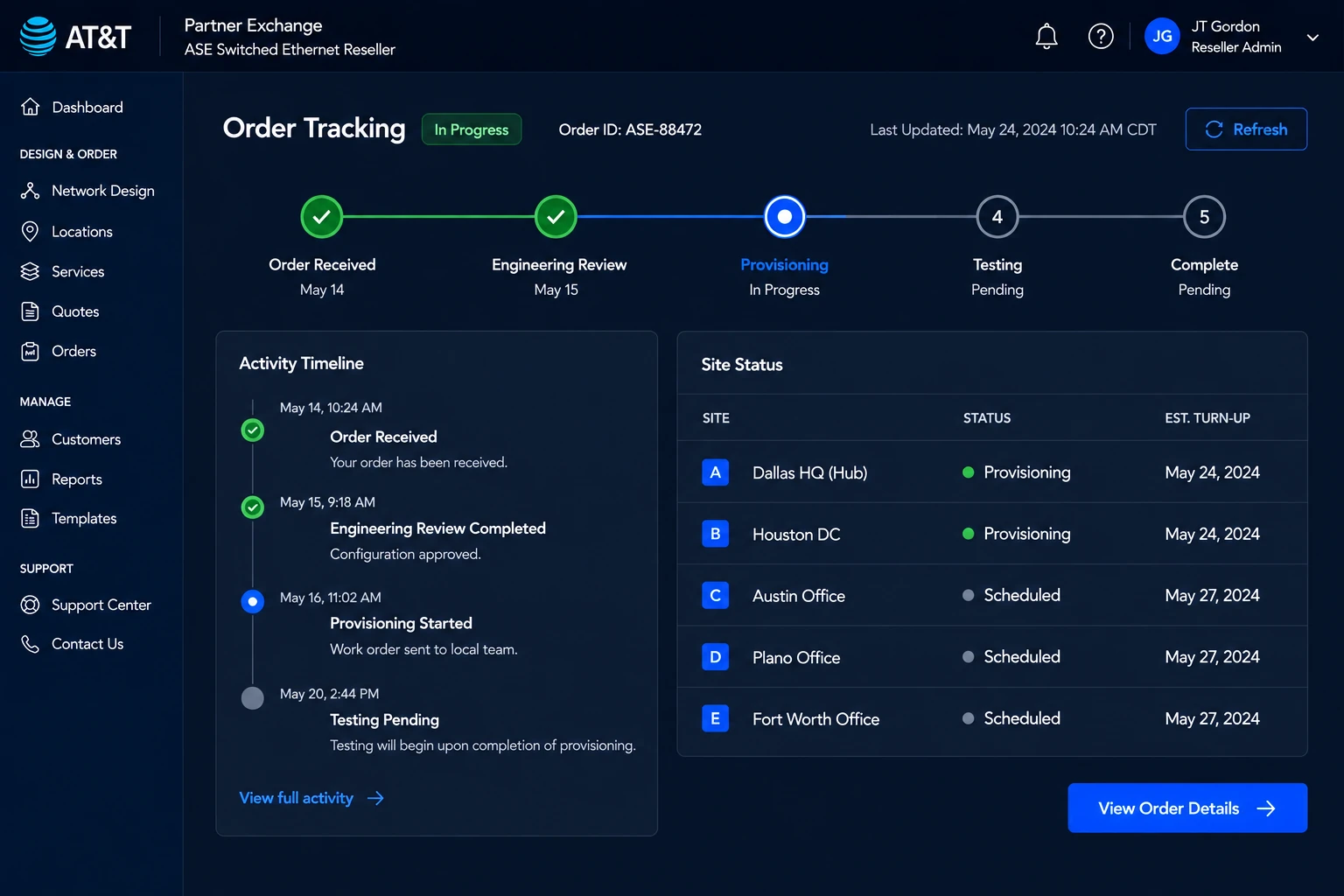Click the STATUS column header
The height and width of the screenshot is (896, 1344).
coord(987,418)
